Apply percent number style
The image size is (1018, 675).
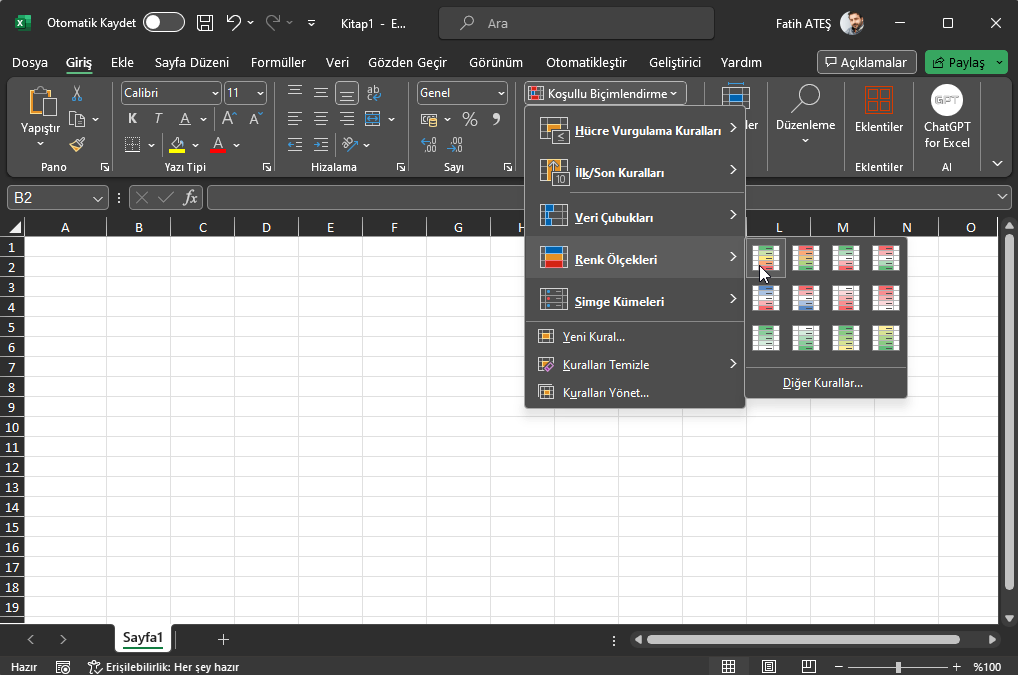pos(469,118)
